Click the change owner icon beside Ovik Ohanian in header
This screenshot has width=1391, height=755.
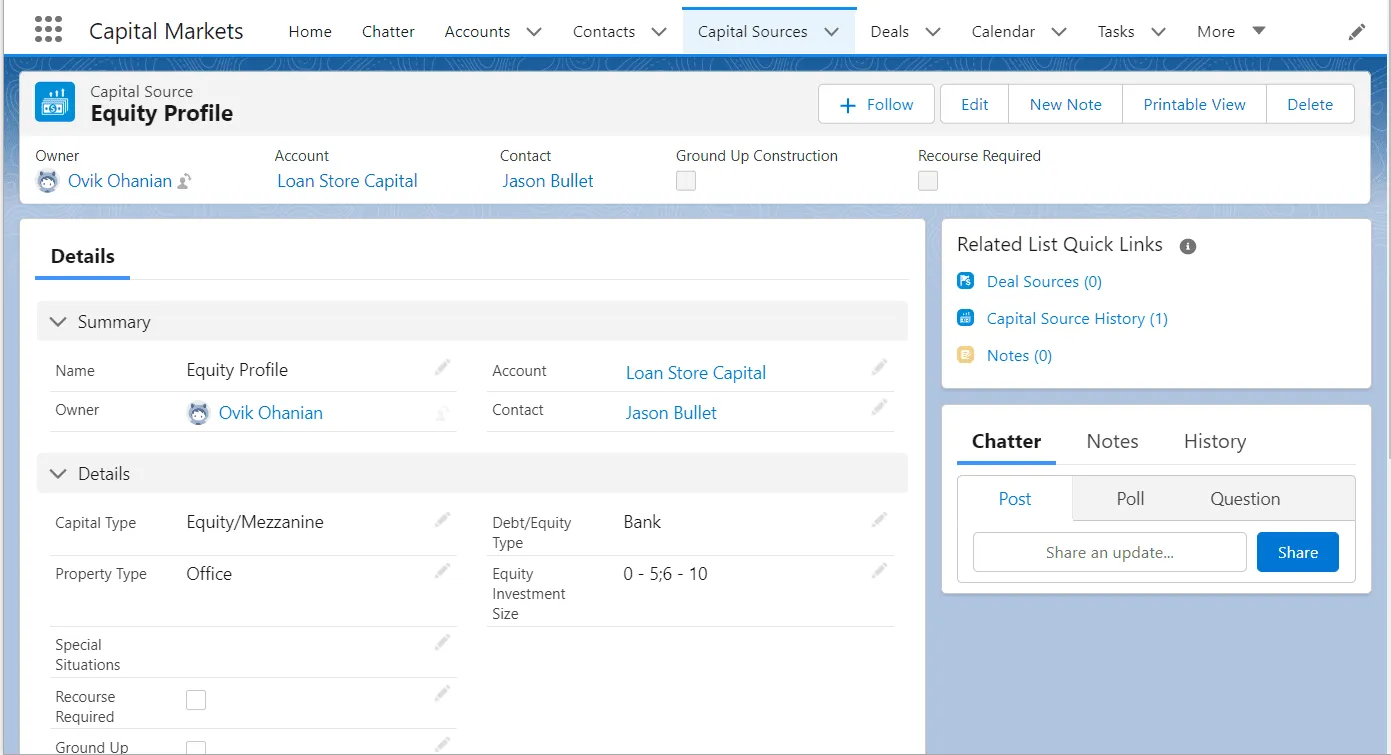pos(184,181)
